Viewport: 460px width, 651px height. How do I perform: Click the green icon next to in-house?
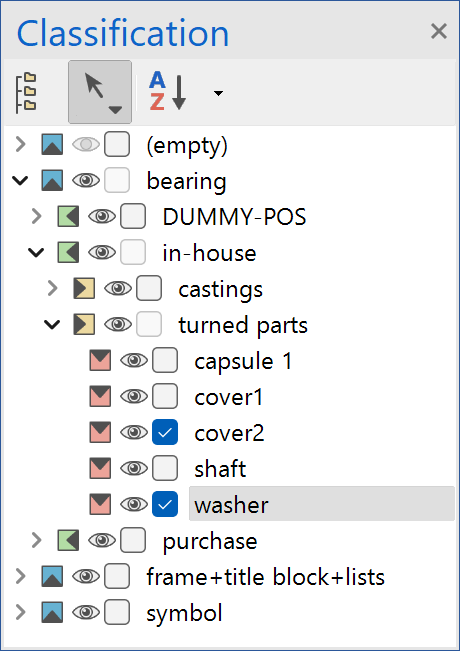[68, 252]
